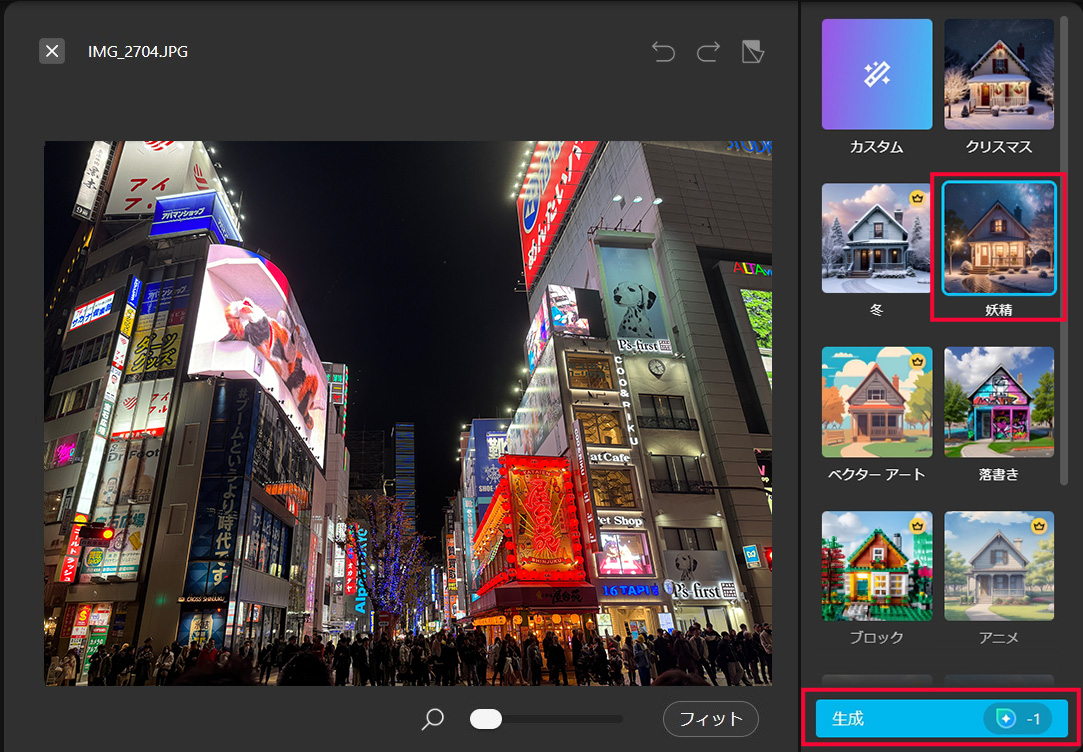Apply the 落書き style thumbnail

click(999, 402)
